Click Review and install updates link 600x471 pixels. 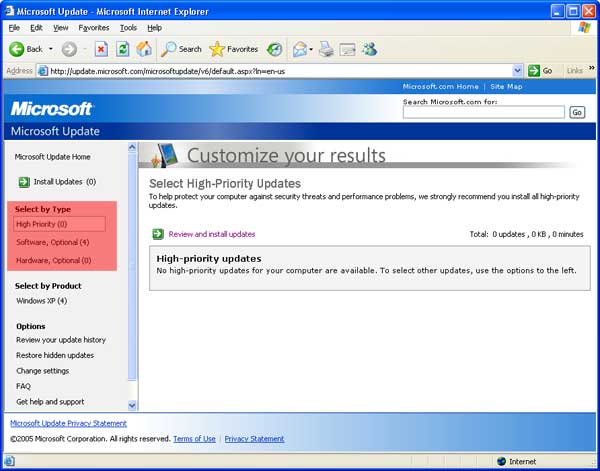pos(212,234)
